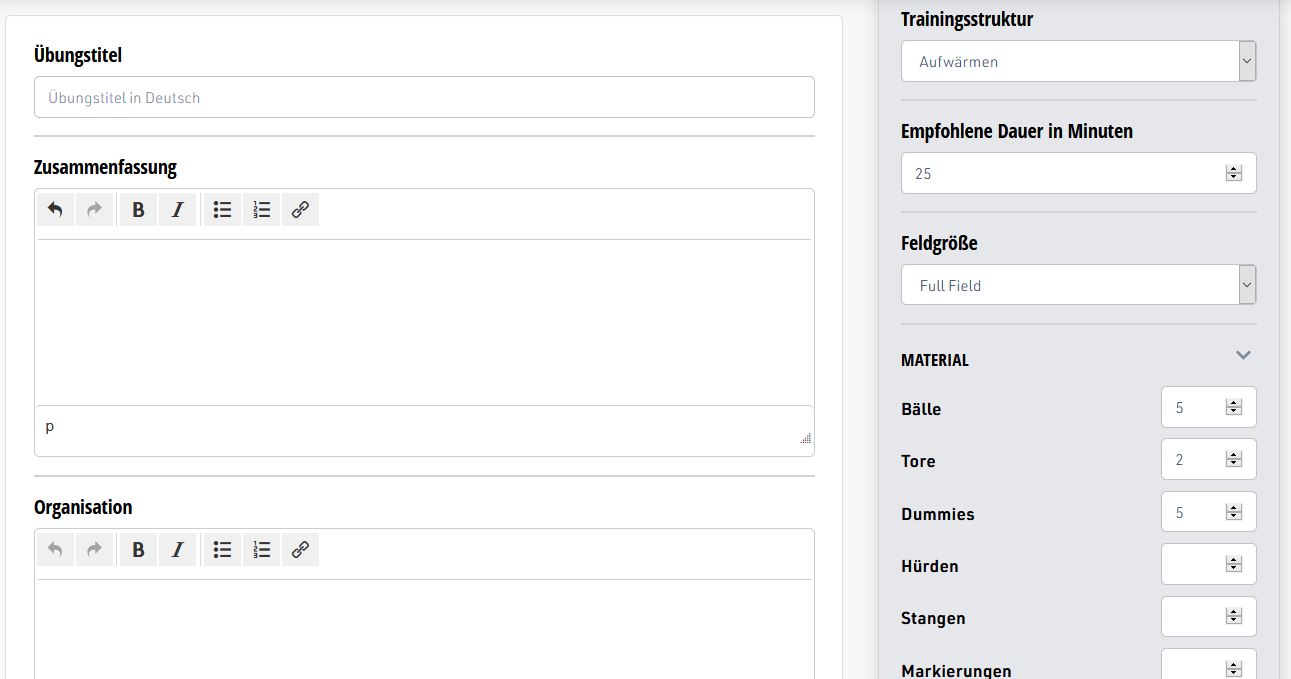Click the Übungstitel input field

click(424, 97)
